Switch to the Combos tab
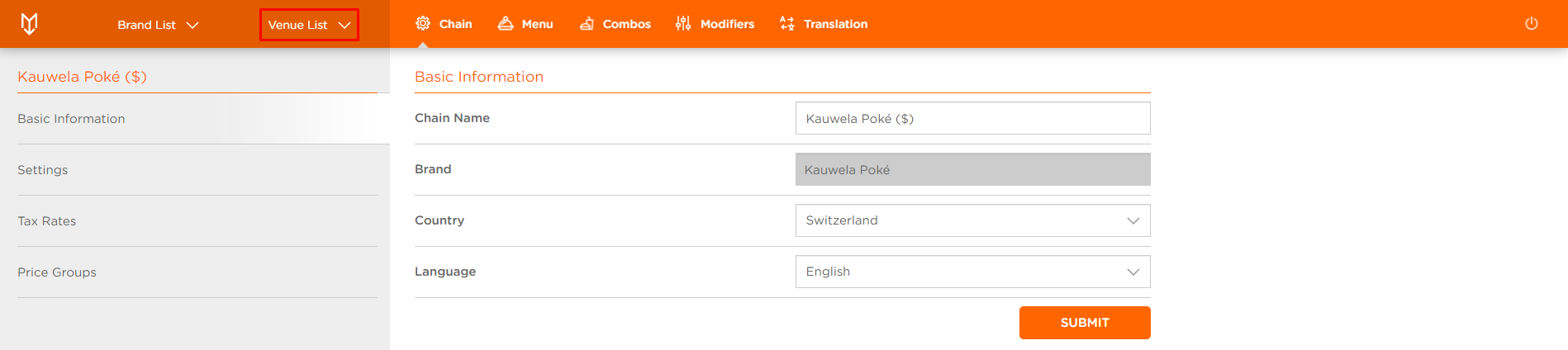1568x350 pixels. point(615,24)
